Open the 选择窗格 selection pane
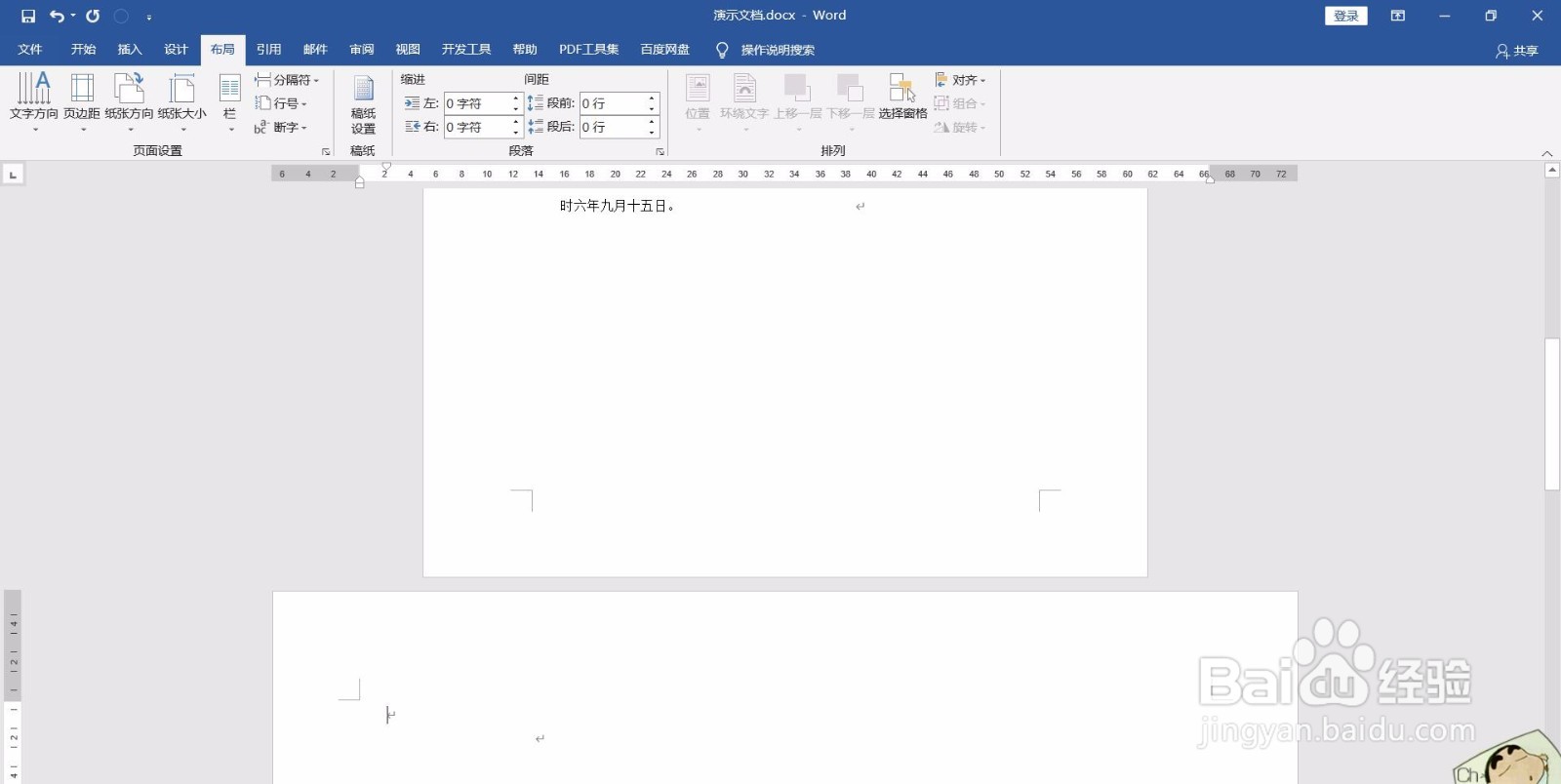The width and height of the screenshot is (1561, 784). click(902, 96)
